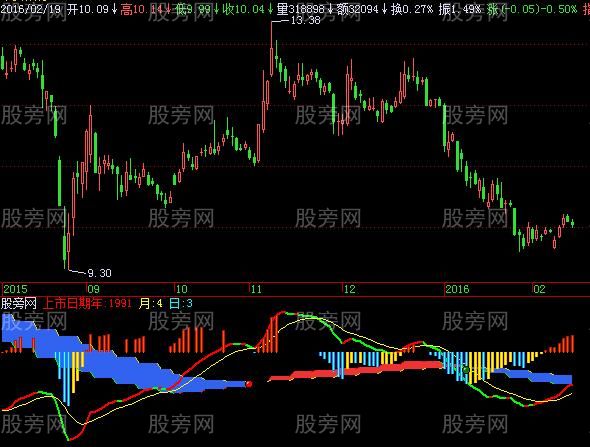Click the change 涨(-0.05)-0.50% value
The image size is (590, 447).
531,9
